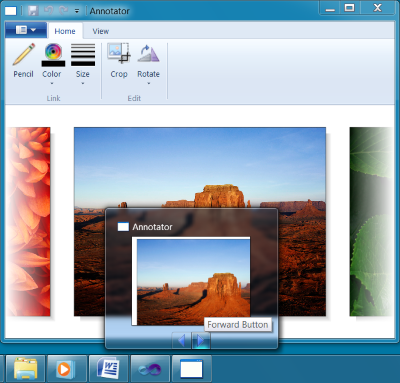The width and height of the screenshot is (400, 383).
Task: Expand the Size dropdown arrow
Action: pyautogui.click(x=83, y=83)
